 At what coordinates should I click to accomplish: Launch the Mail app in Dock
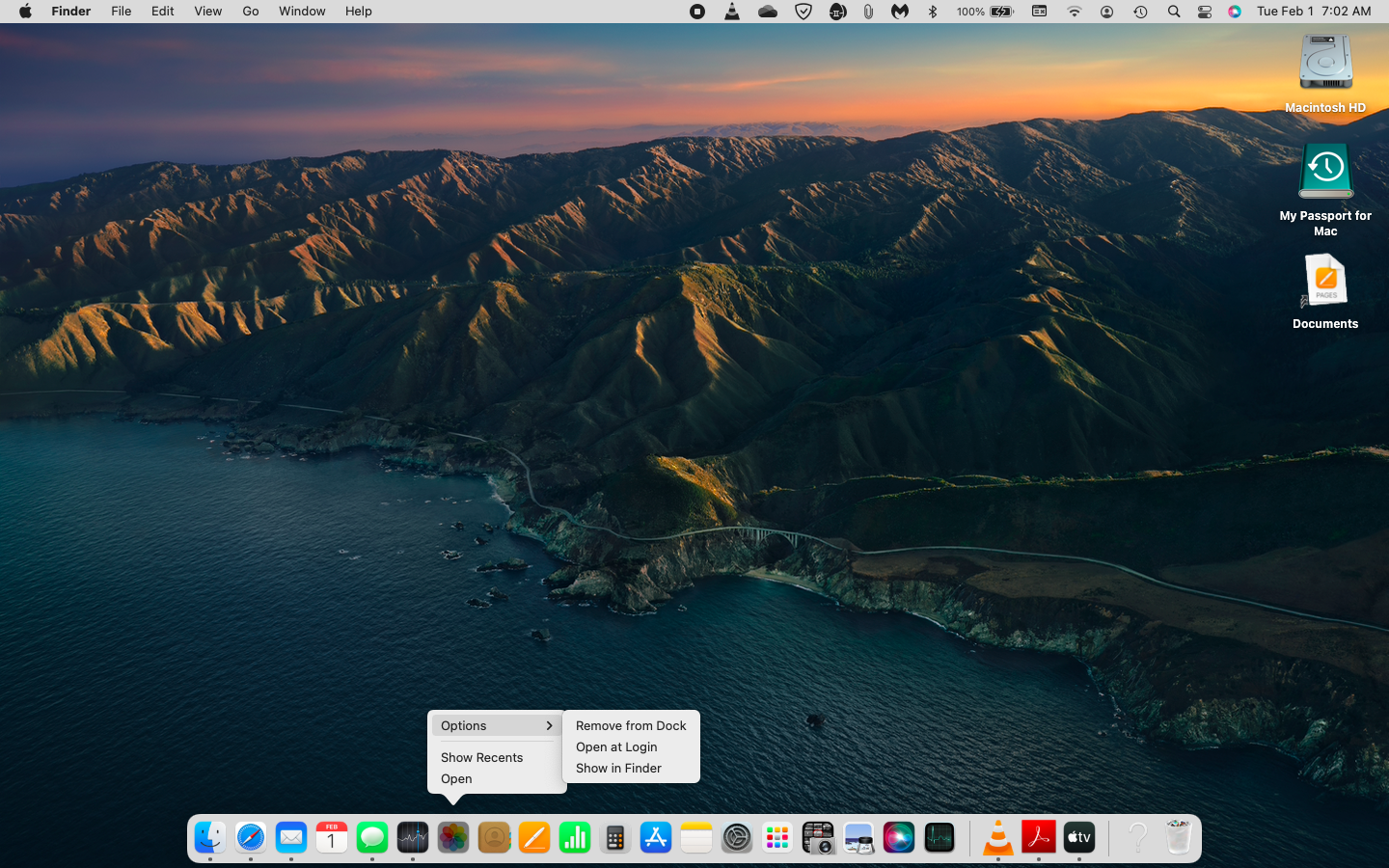click(291, 837)
